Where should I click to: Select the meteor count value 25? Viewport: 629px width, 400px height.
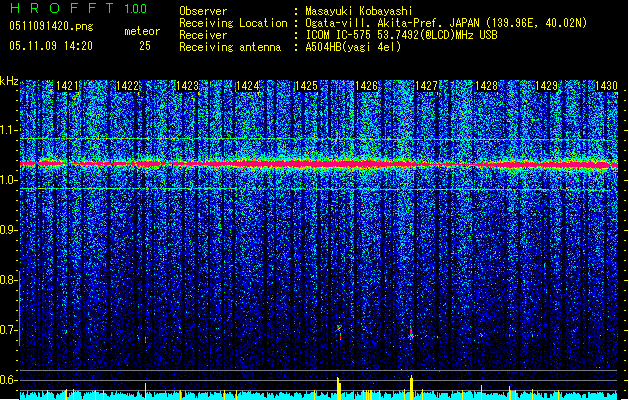[x=145, y=46]
